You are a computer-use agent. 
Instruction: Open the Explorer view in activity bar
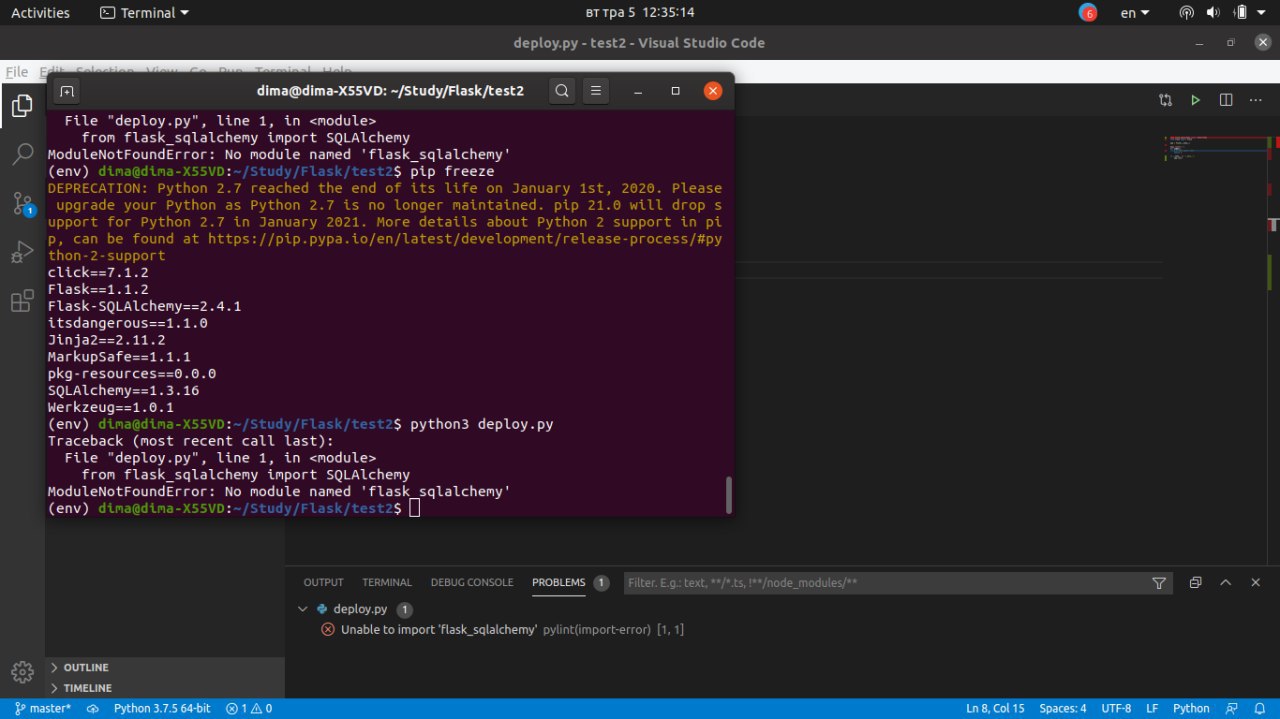pos(22,106)
